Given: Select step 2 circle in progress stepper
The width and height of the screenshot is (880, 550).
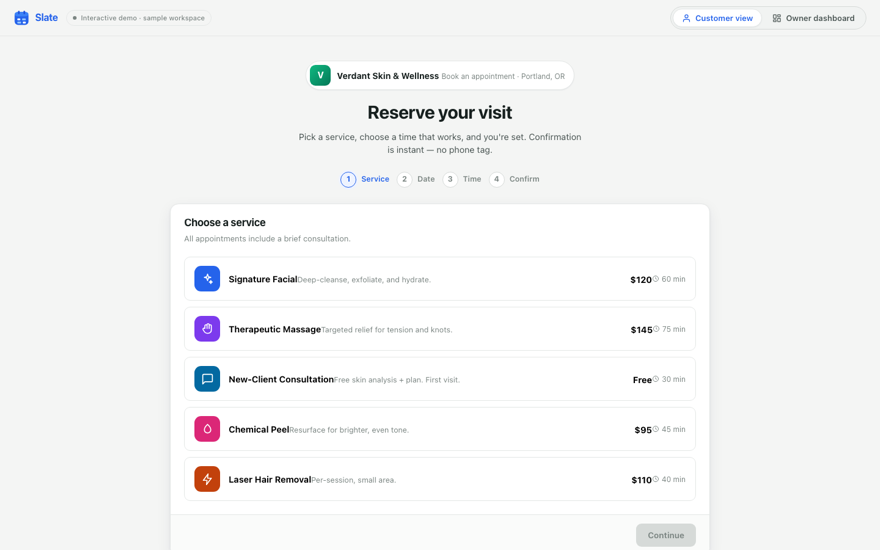Looking at the screenshot, I should [x=404, y=179].
